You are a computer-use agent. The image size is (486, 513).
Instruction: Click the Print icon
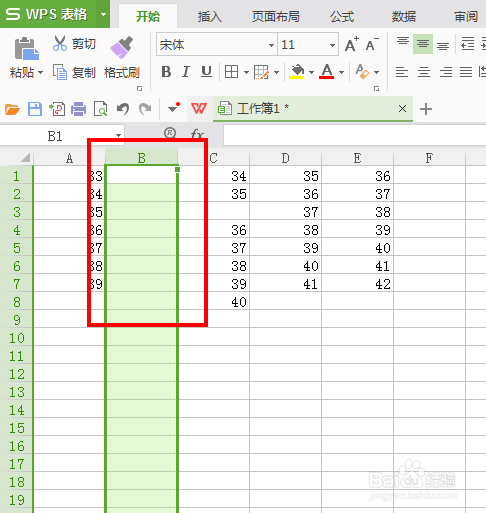78,109
